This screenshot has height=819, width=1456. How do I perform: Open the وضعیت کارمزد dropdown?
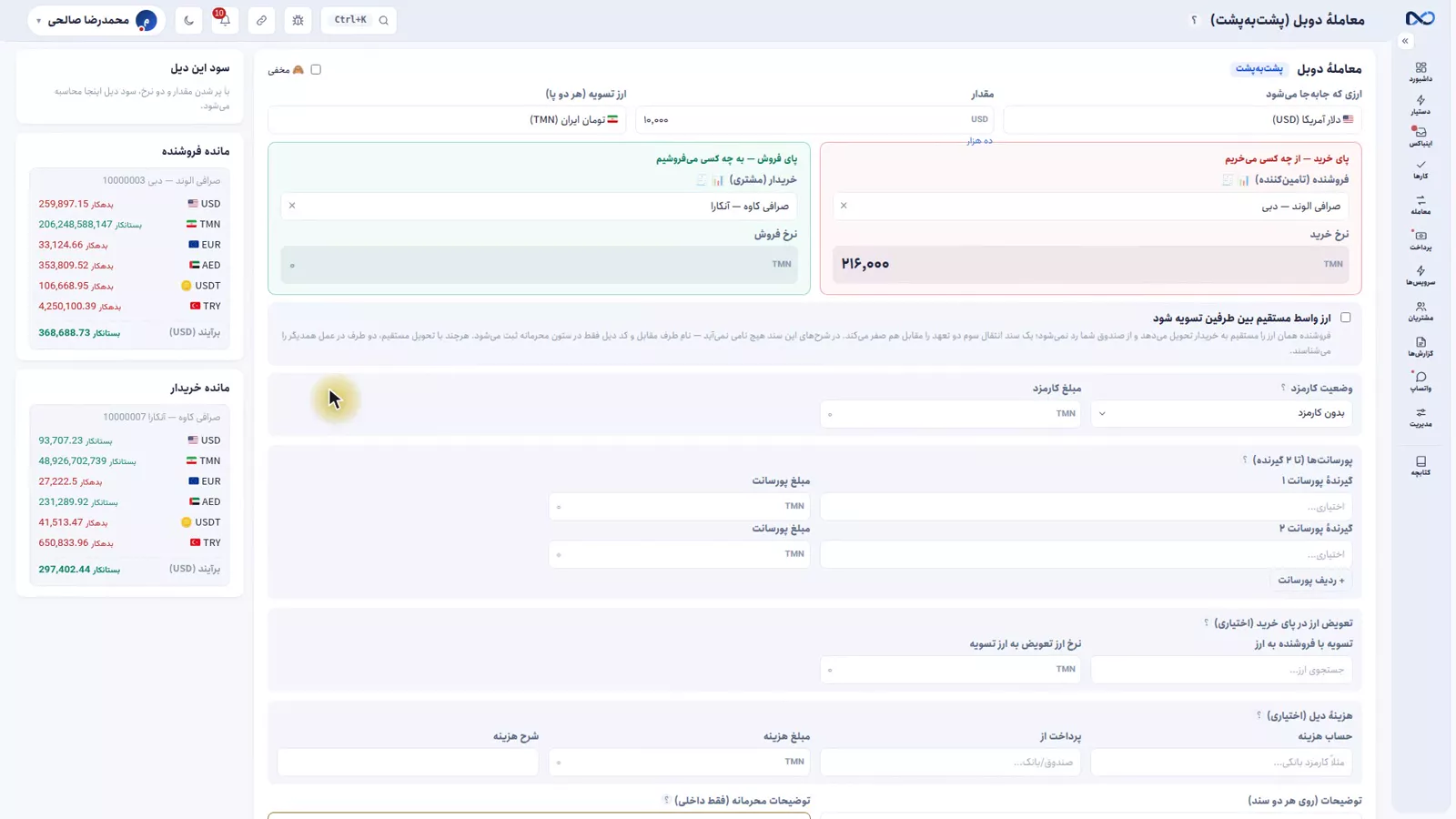1221,413
